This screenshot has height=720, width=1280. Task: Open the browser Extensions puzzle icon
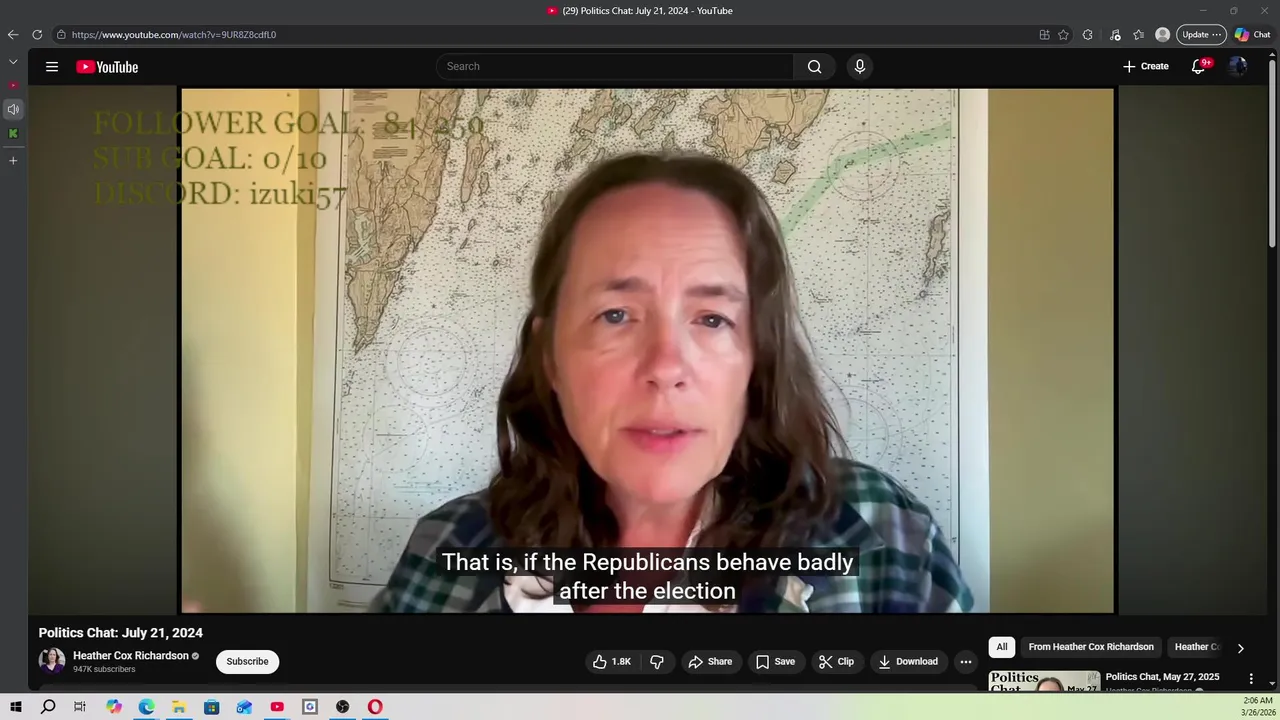[1088, 34]
